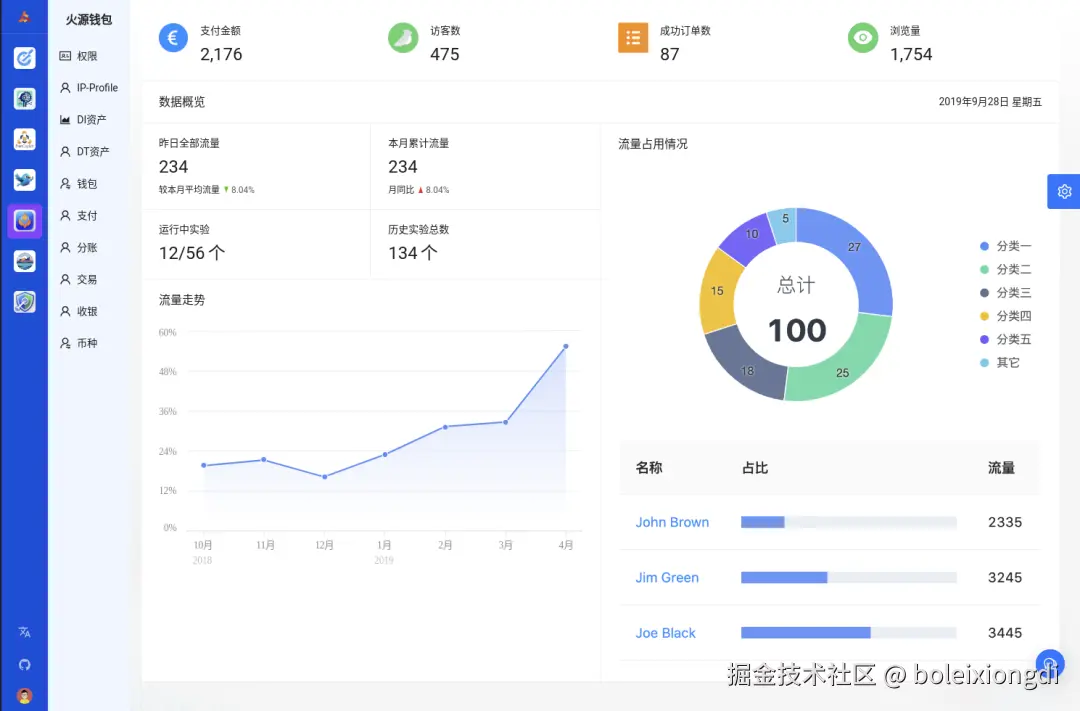Toggle 其它 in the donut chart legend
Image resolution: width=1080 pixels, height=711 pixels.
click(1000, 362)
